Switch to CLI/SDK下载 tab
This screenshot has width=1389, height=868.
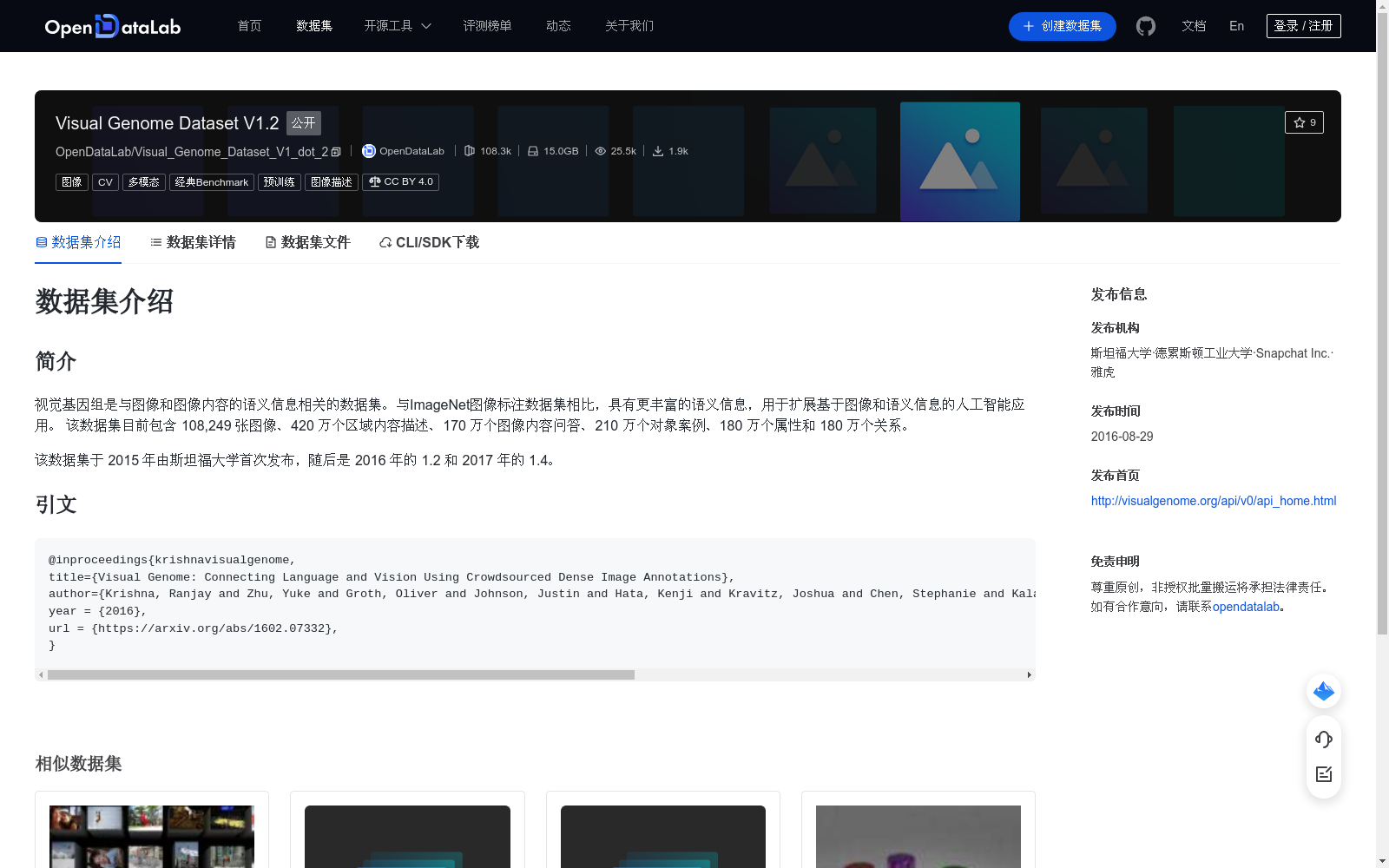click(429, 242)
